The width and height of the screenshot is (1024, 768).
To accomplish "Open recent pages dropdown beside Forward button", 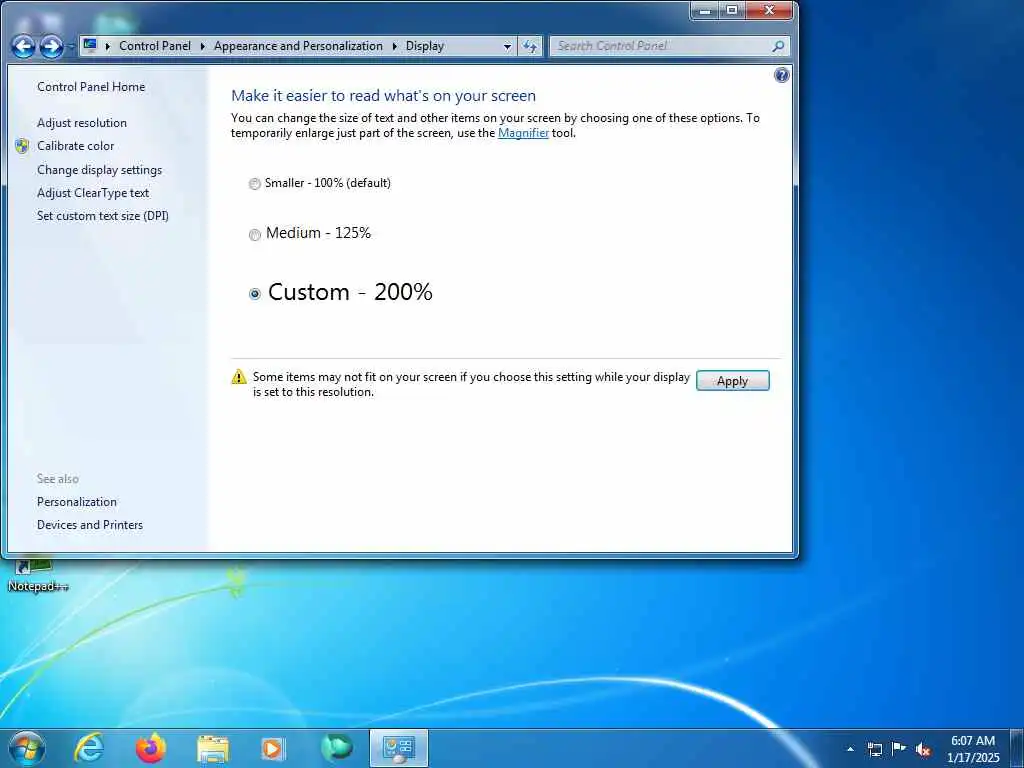I will 71,47.
